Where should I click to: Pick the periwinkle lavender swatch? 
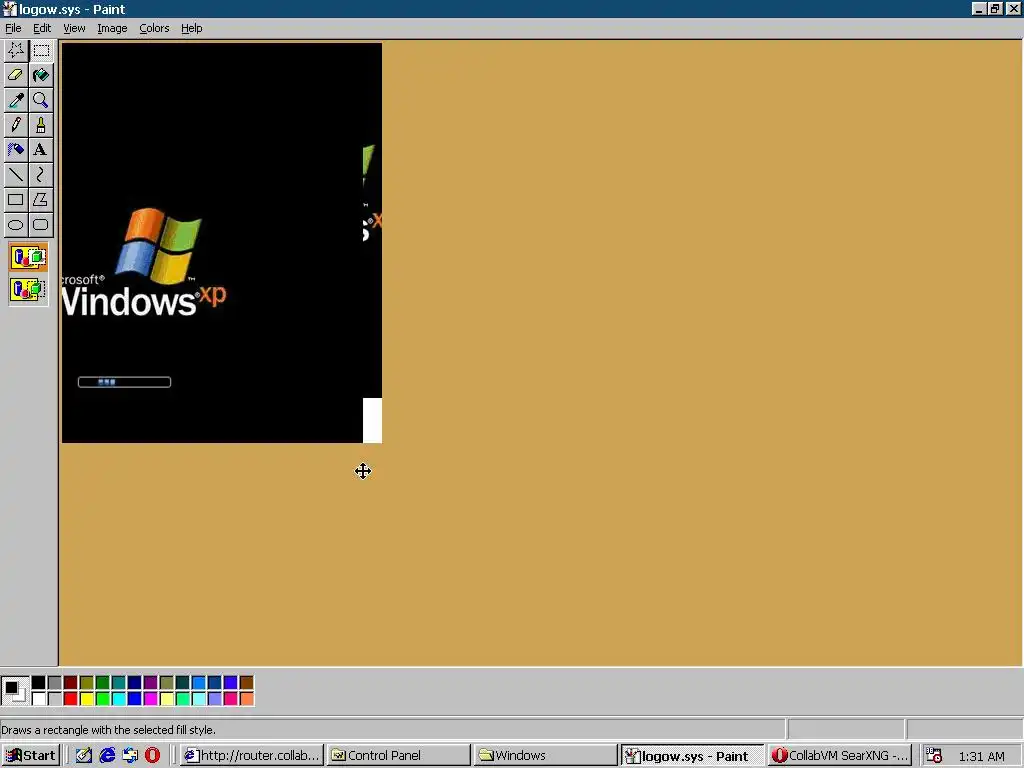(215, 699)
